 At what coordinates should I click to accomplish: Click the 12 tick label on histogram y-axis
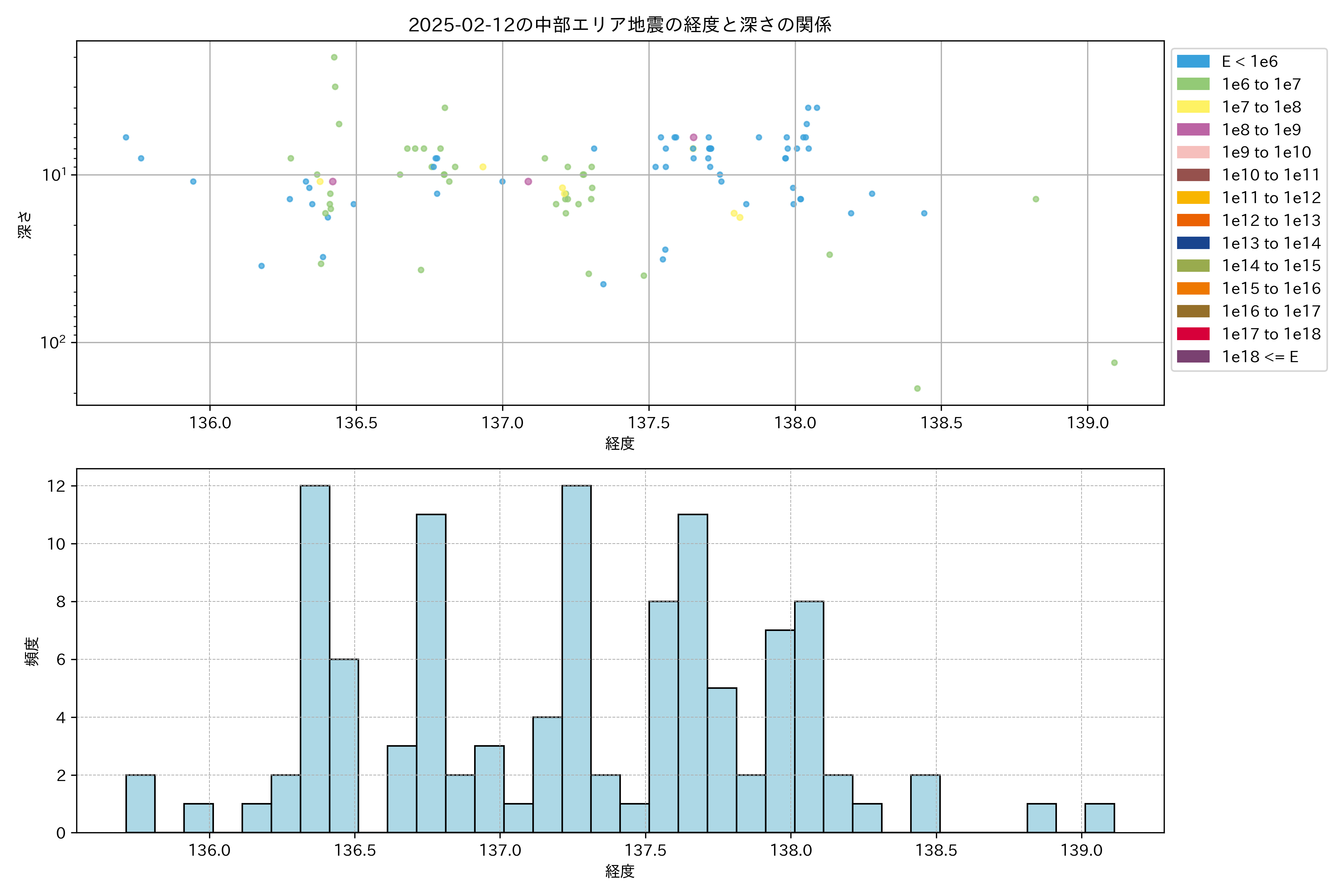click(56, 486)
